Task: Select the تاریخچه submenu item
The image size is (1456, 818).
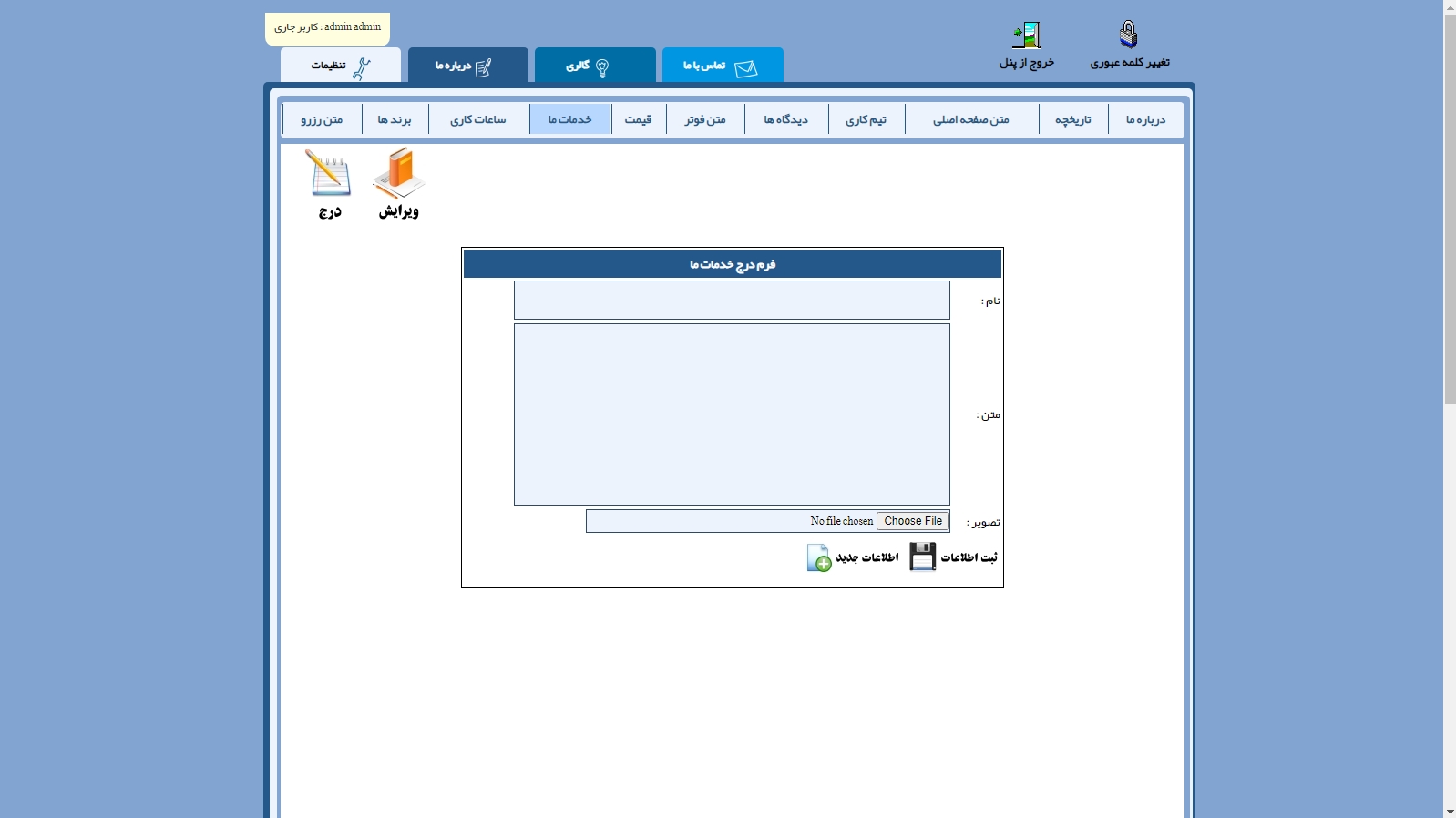Action: pos(1073,119)
